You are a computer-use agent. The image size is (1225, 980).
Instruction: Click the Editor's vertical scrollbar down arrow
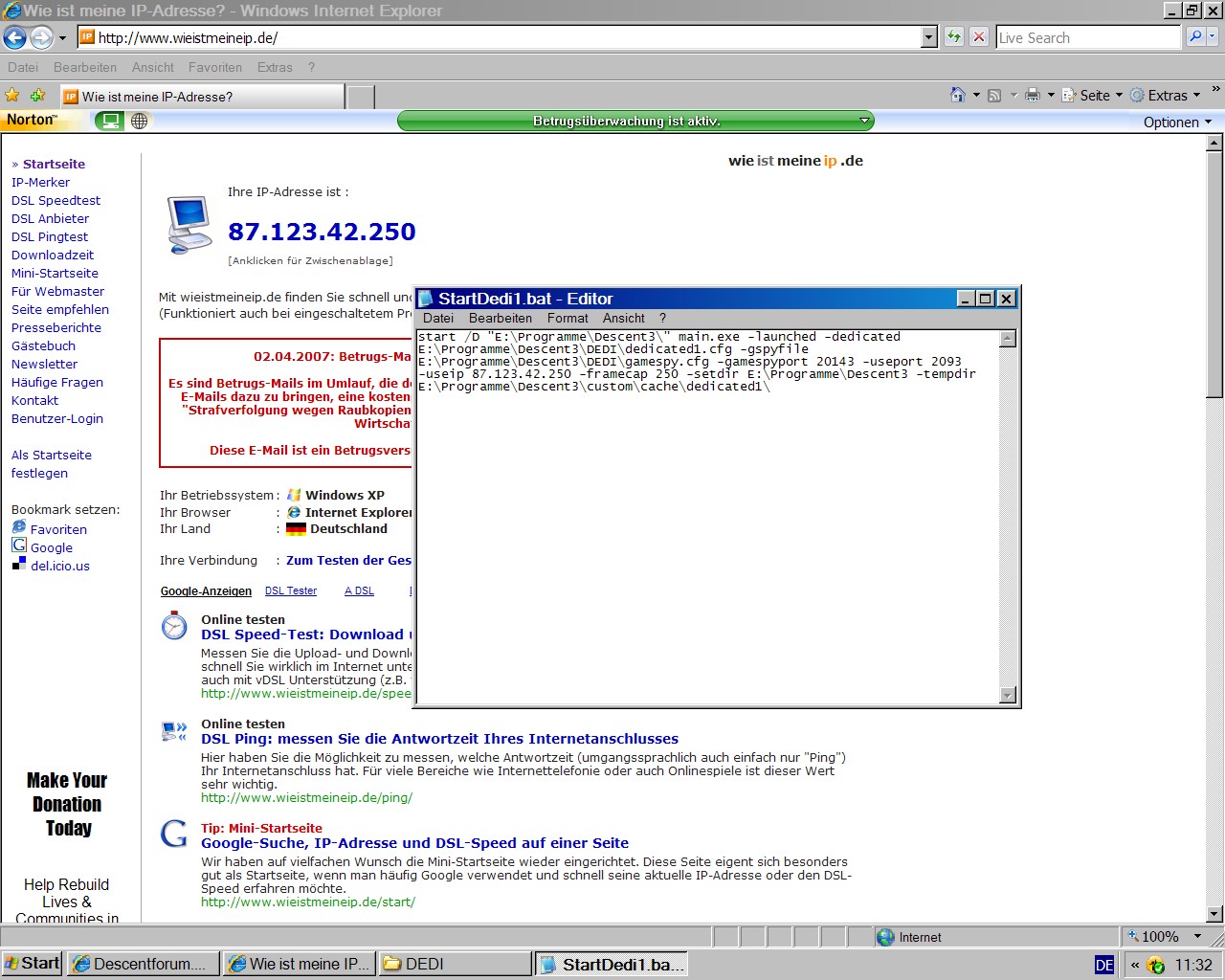tap(1007, 695)
